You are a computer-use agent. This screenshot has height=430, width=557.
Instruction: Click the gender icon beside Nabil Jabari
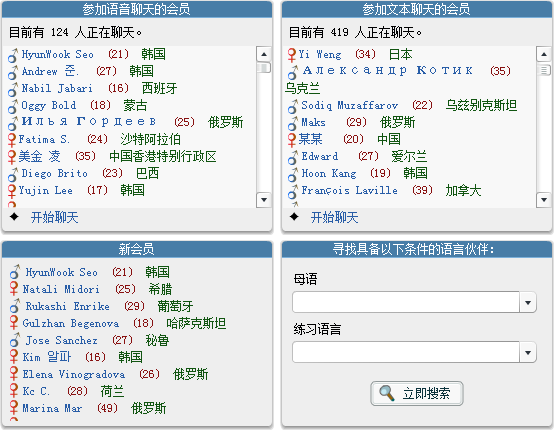pyautogui.click(x=13, y=90)
